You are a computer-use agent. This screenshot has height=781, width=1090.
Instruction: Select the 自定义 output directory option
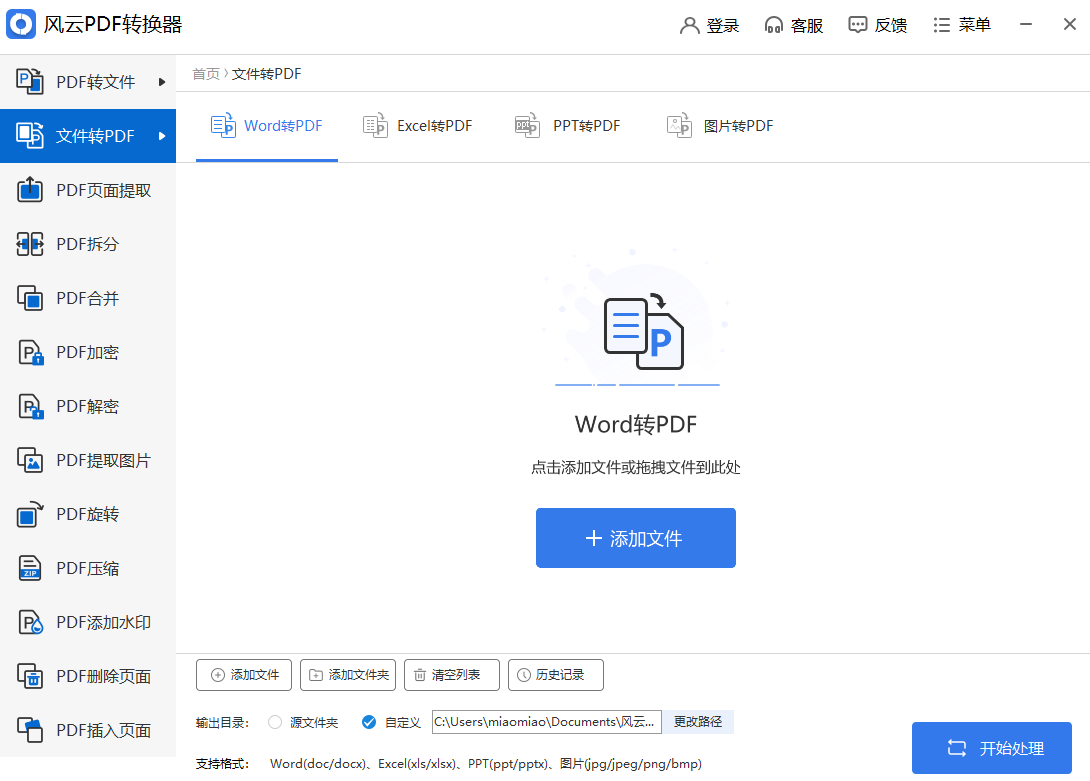point(369,722)
